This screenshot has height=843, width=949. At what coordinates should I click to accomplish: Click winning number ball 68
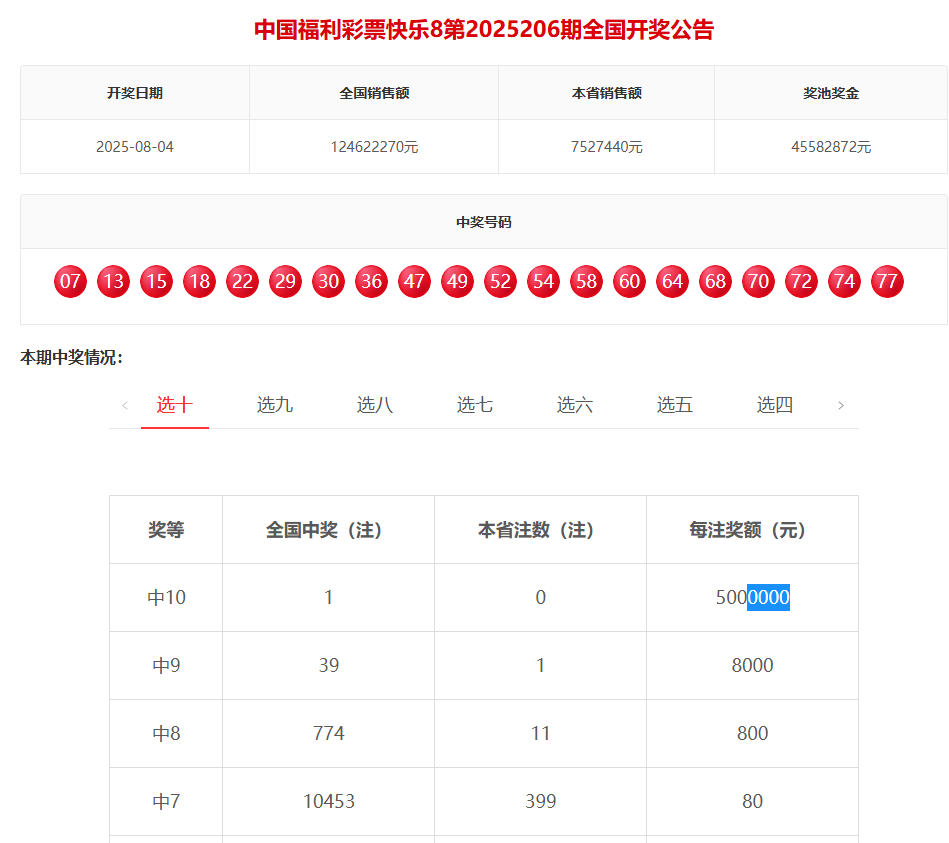pyautogui.click(x=715, y=281)
